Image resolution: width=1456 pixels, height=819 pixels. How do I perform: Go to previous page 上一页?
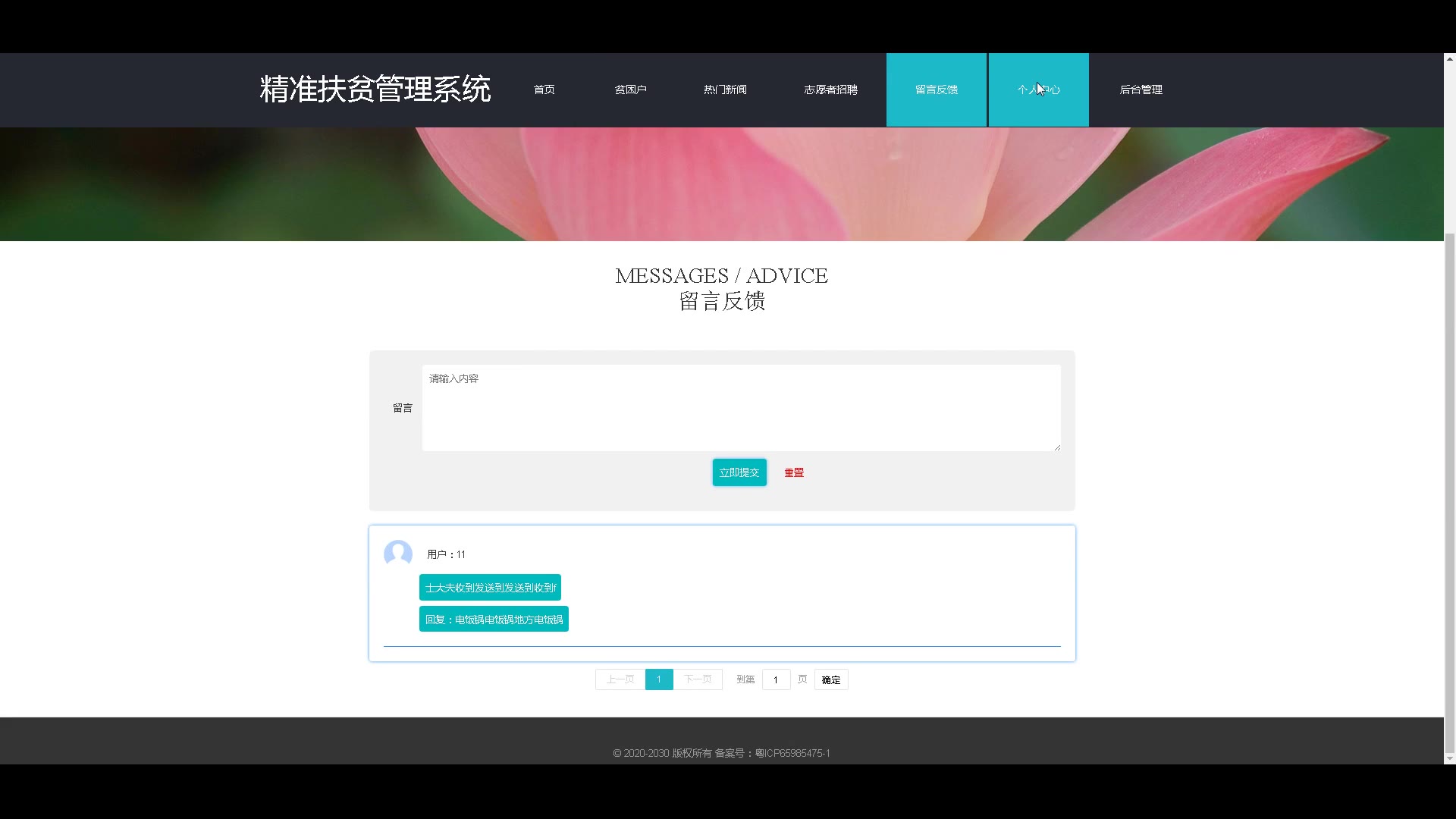620,679
